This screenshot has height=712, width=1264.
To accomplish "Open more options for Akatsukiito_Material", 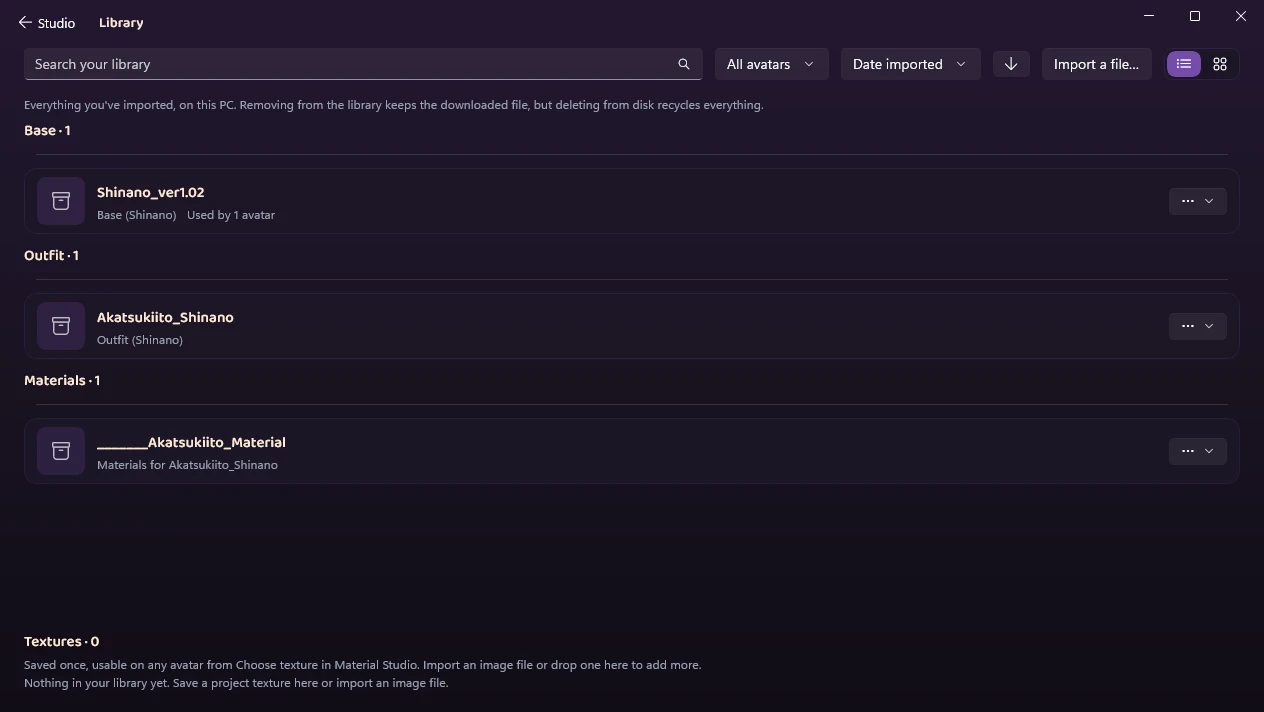I will click(x=1197, y=451).
